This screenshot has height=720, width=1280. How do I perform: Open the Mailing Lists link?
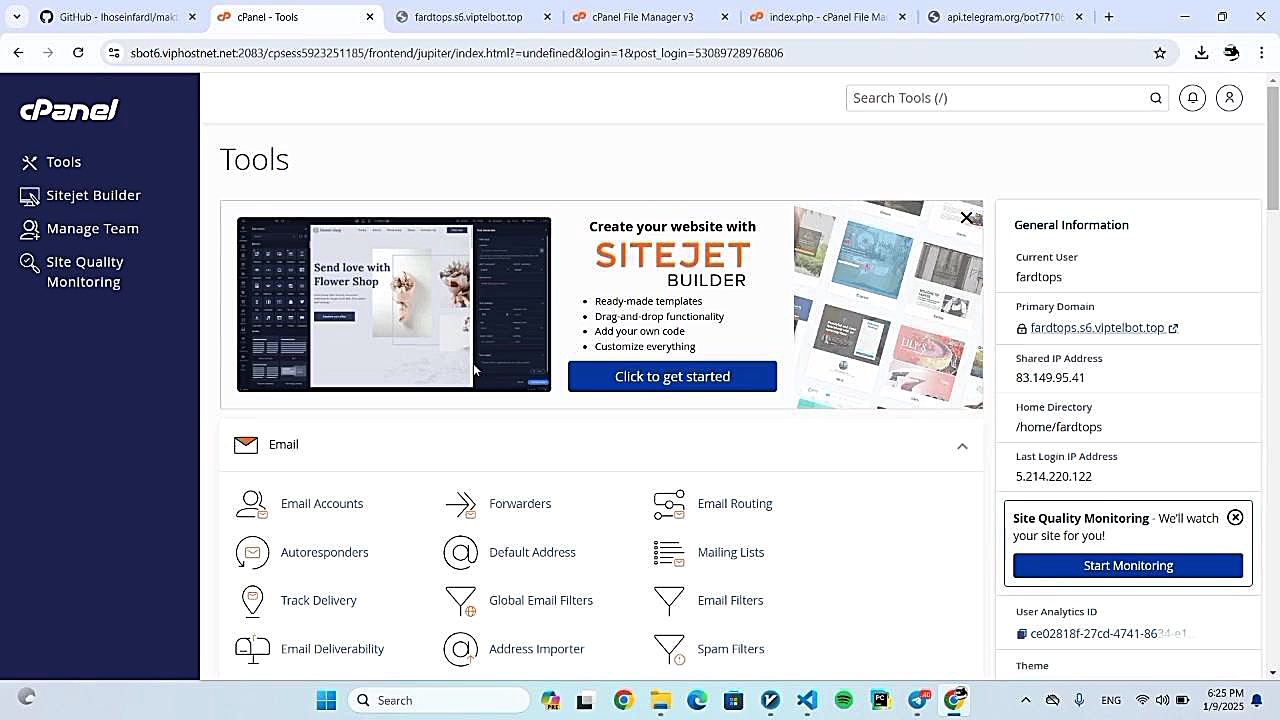731,552
